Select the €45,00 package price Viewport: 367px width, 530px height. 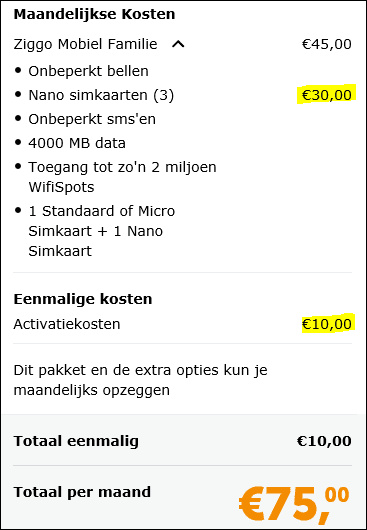(x=326, y=44)
